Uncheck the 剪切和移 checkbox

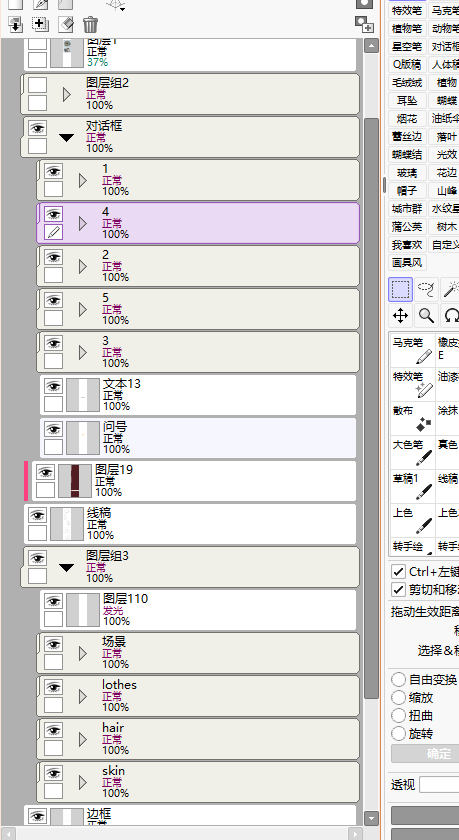pos(398,589)
